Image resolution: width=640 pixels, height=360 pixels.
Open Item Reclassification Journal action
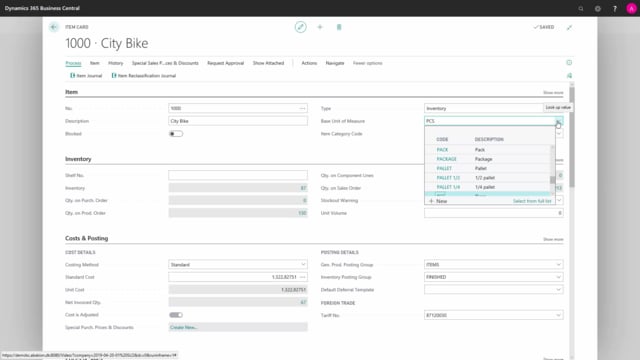tap(144, 76)
